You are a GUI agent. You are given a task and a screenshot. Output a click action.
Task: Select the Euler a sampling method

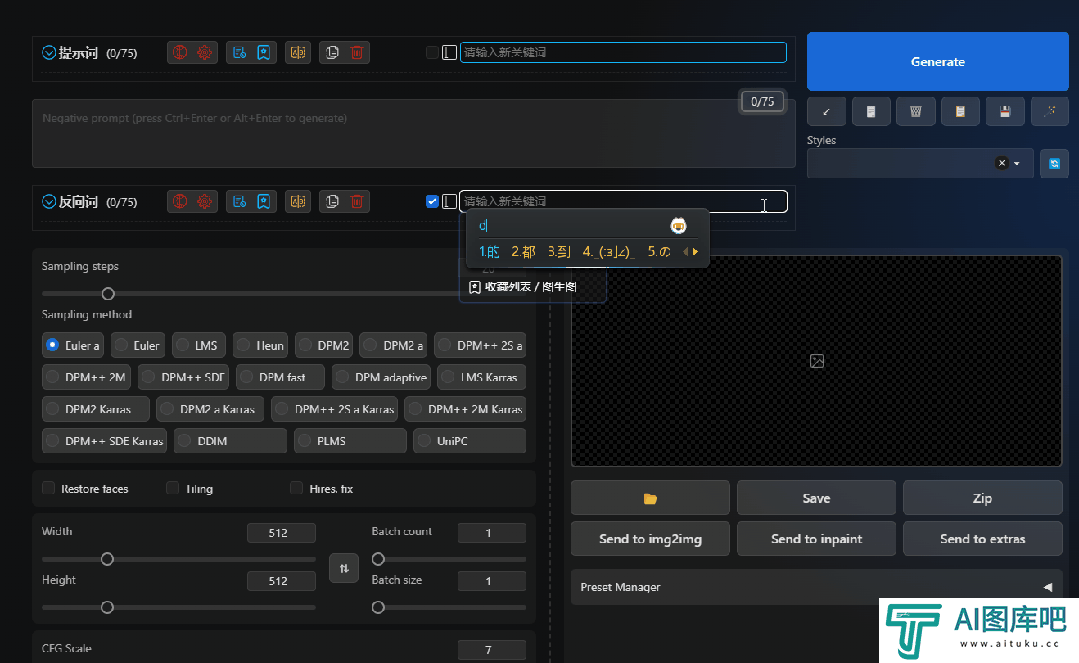tap(73, 345)
